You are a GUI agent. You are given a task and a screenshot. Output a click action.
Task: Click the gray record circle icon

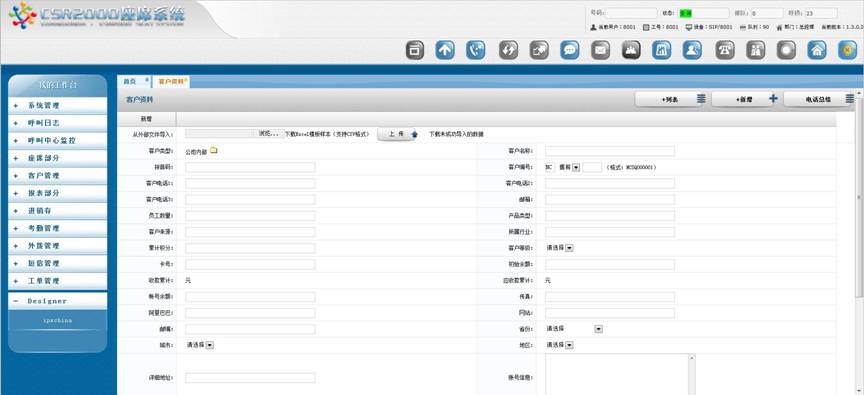click(786, 50)
